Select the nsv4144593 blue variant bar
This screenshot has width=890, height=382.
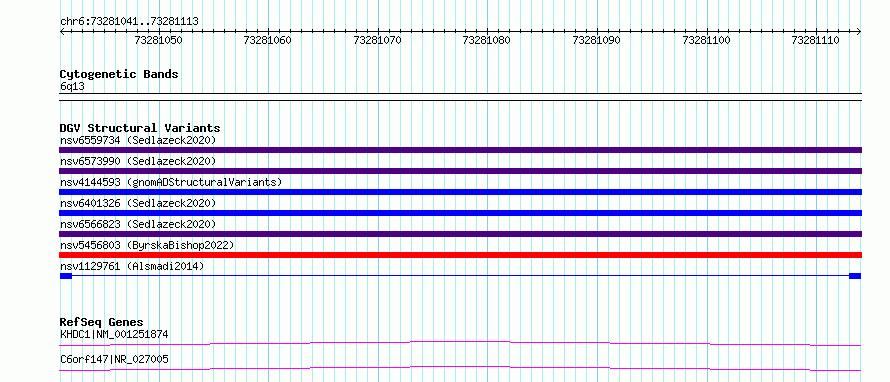460,192
